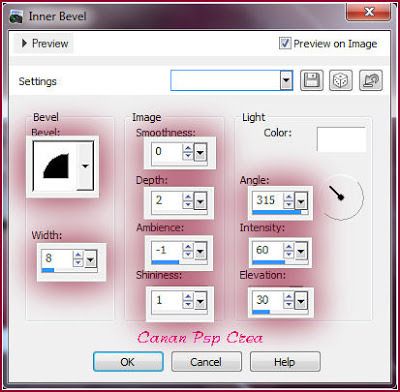Click the Angle value field showing 315

268,201
